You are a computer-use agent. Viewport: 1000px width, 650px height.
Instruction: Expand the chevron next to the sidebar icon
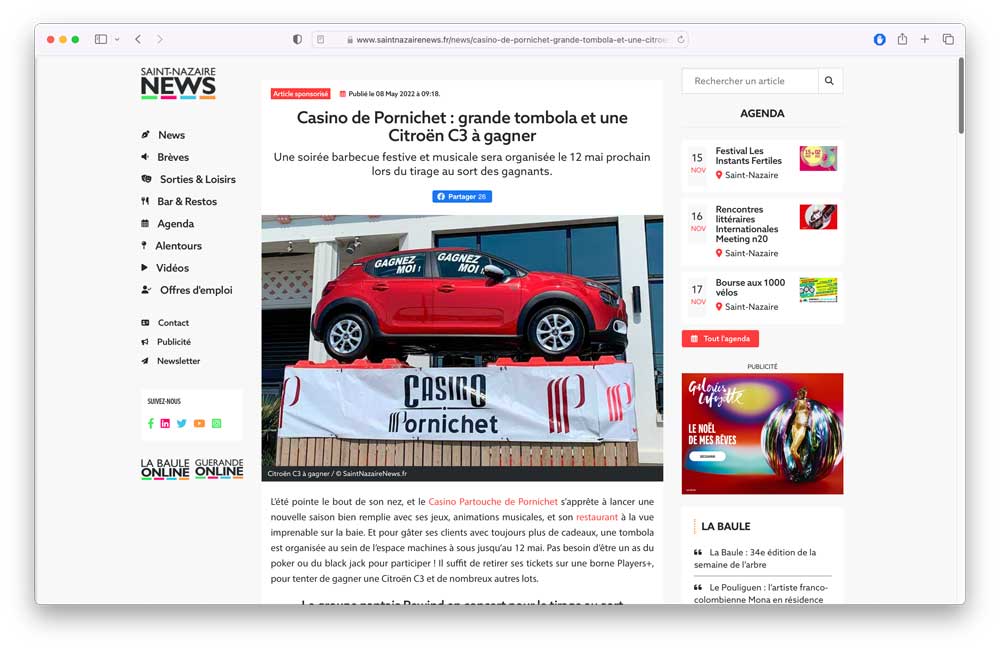tap(117, 38)
